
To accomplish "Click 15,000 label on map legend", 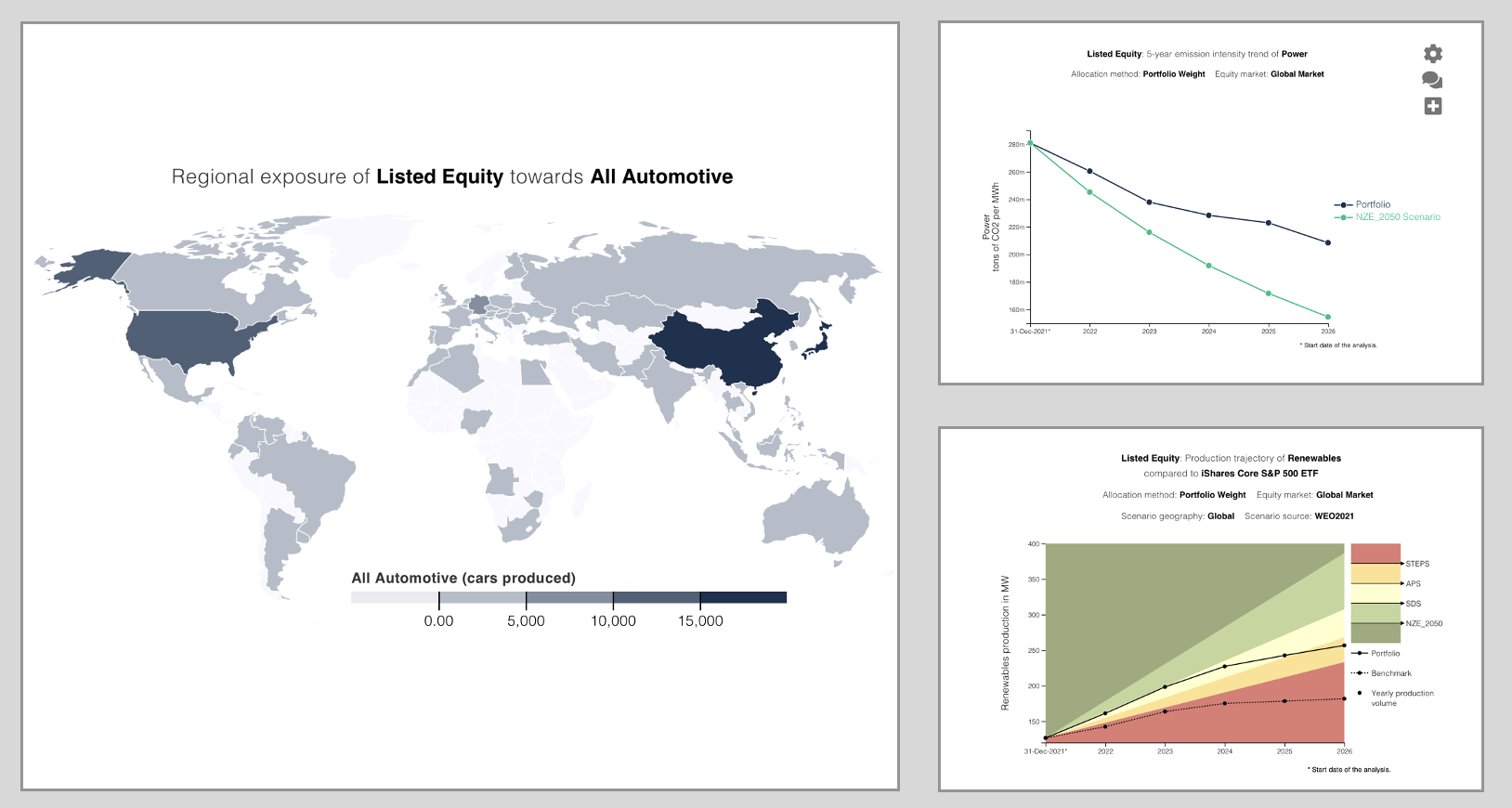I will (x=700, y=621).
